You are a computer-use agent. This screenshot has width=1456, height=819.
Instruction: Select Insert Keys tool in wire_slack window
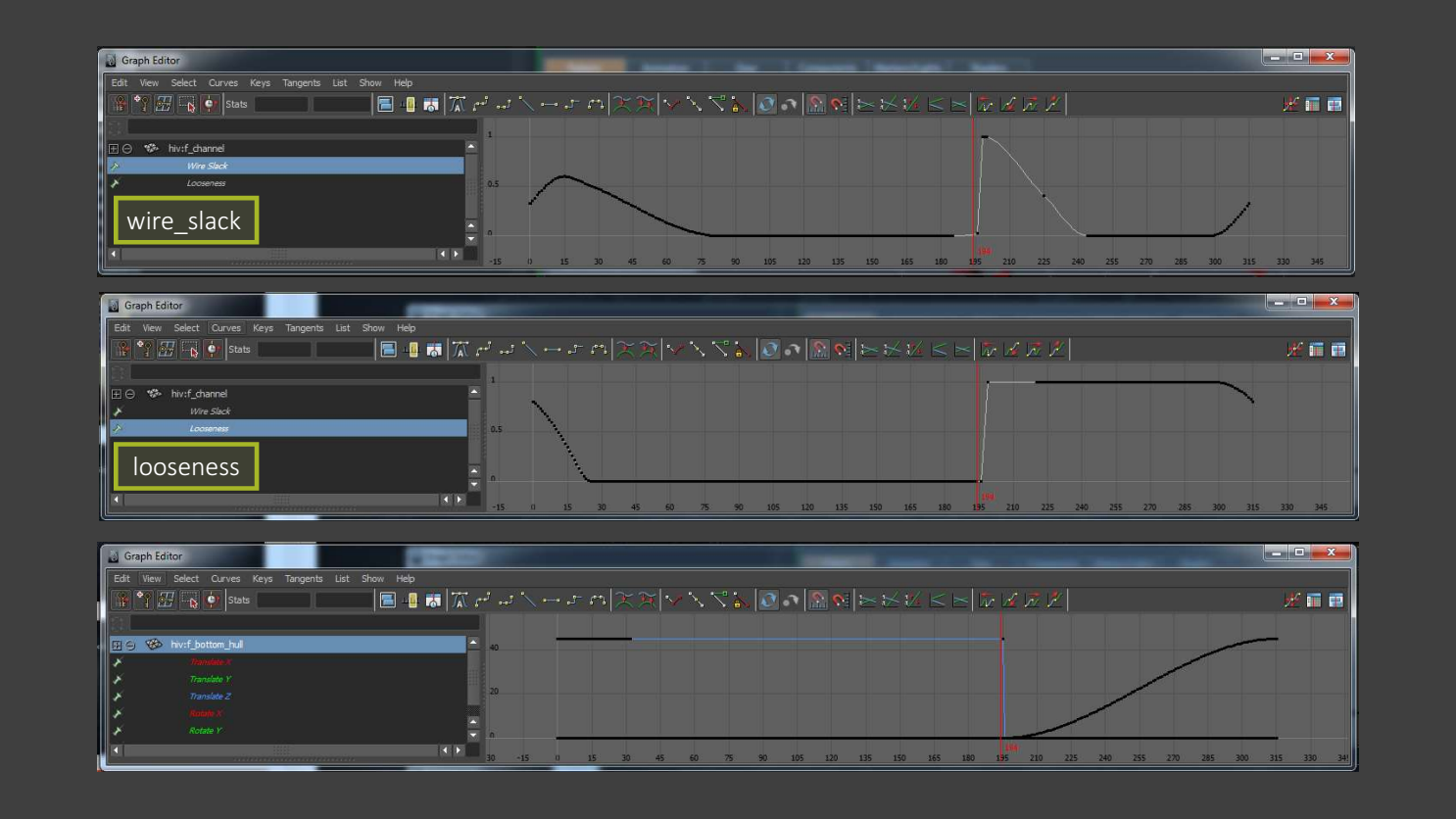coord(142,104)
